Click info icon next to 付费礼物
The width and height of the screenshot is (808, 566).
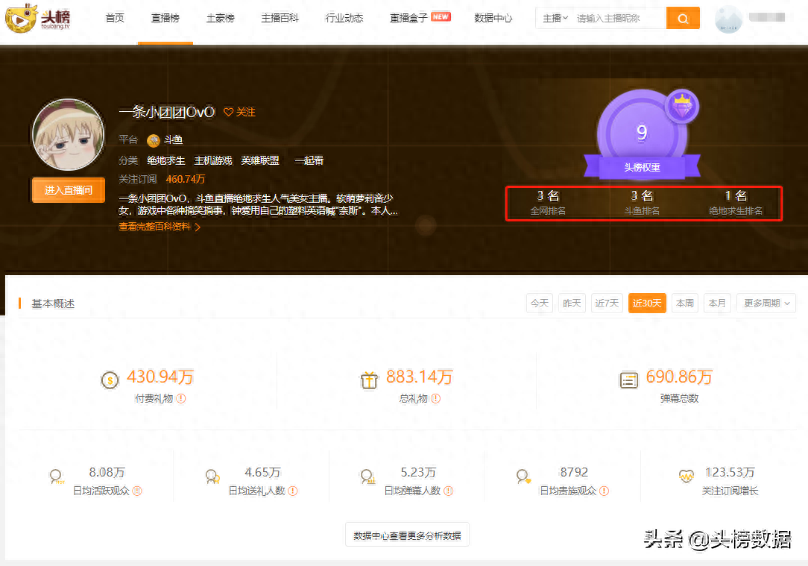click(182, 399)
